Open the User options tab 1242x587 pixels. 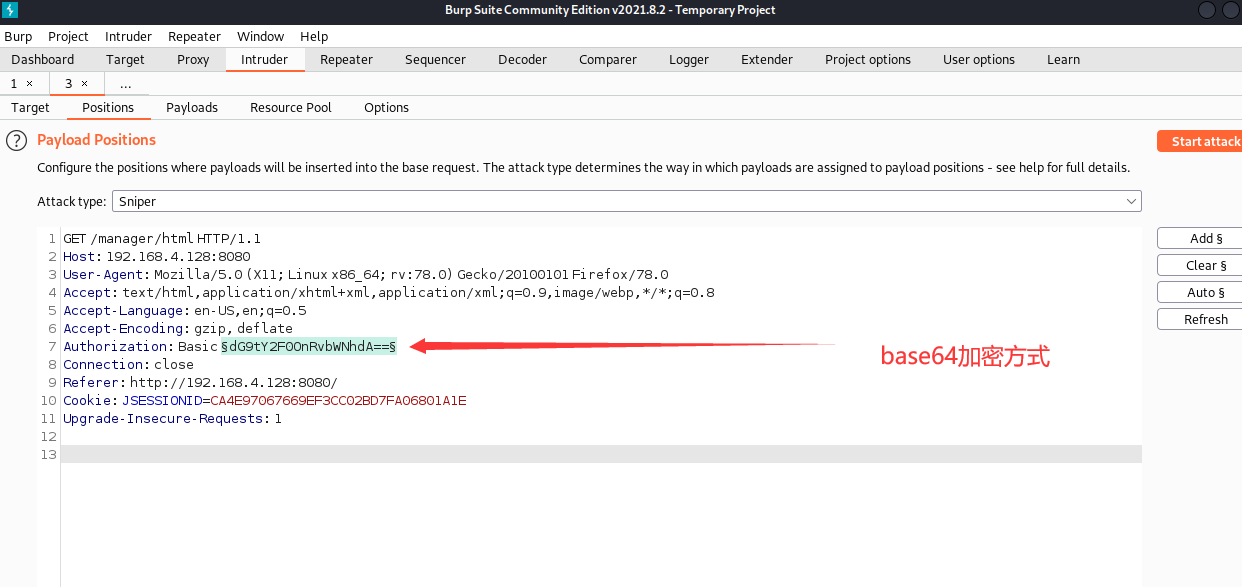click(979, 59)
